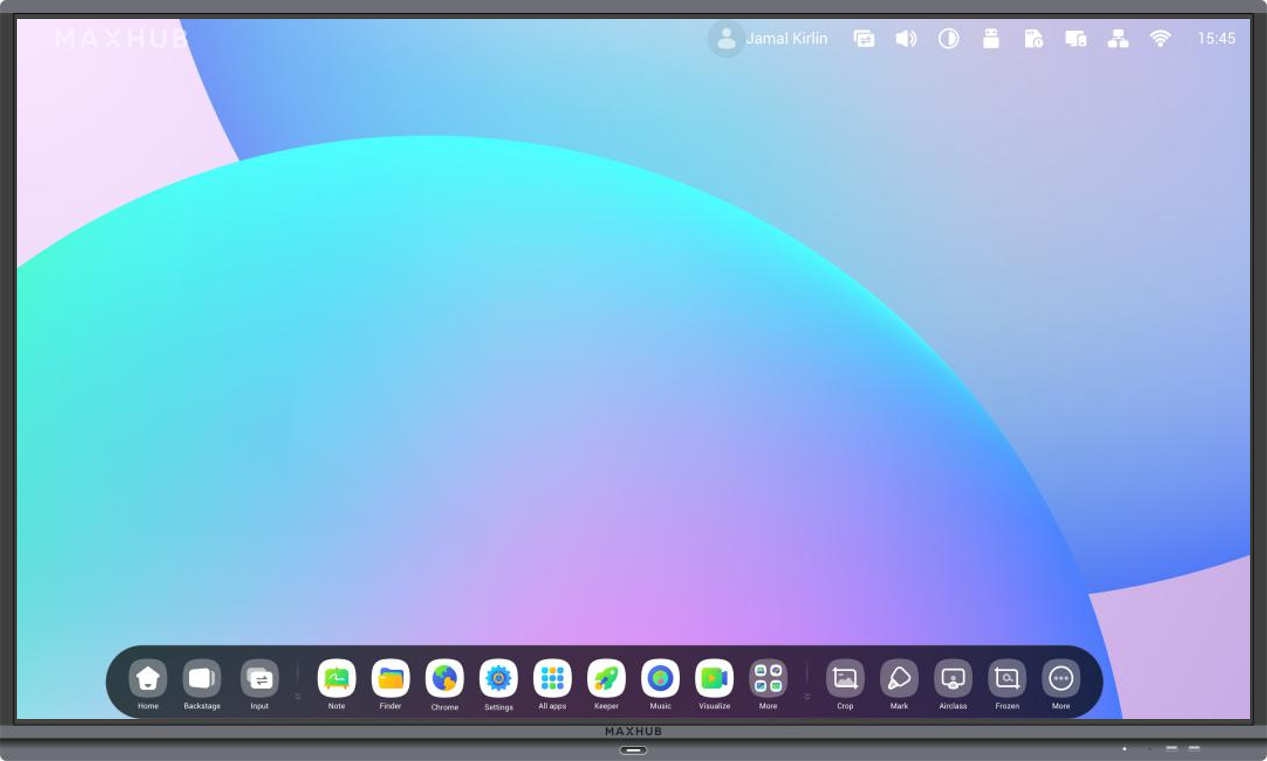Go to the Home screen from the dock
Image resolution: width=1267 pixels, height=761 pixels.
(x=148, y=678)
